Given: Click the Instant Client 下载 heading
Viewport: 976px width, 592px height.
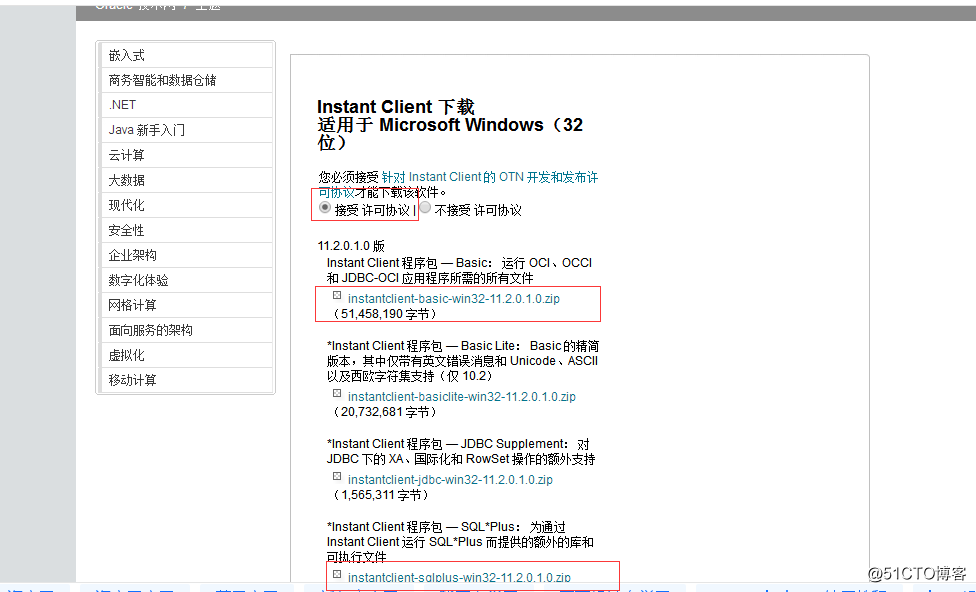Looking at the screenshot, I should coord(395,107).
